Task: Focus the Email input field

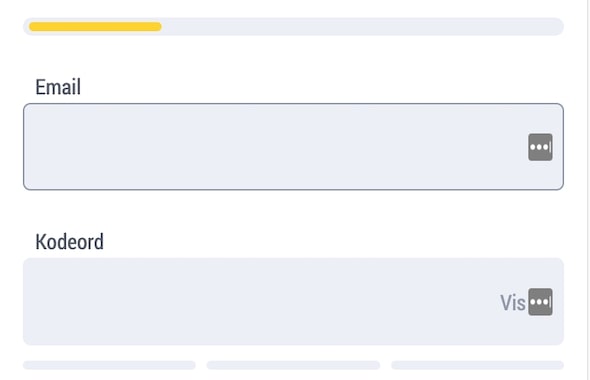Action: tap(293, 147)
